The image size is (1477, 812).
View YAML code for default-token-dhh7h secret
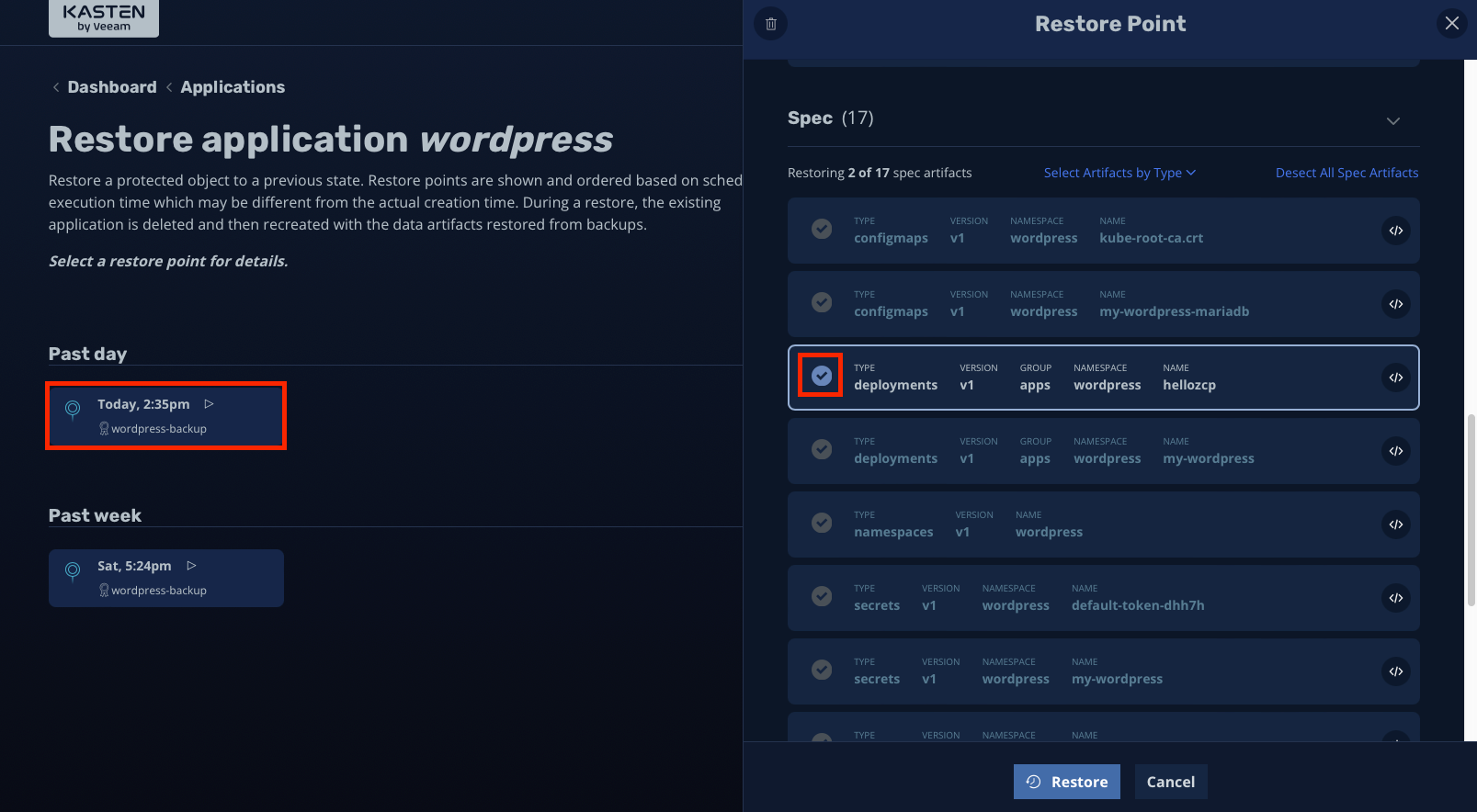[1396, 598]
